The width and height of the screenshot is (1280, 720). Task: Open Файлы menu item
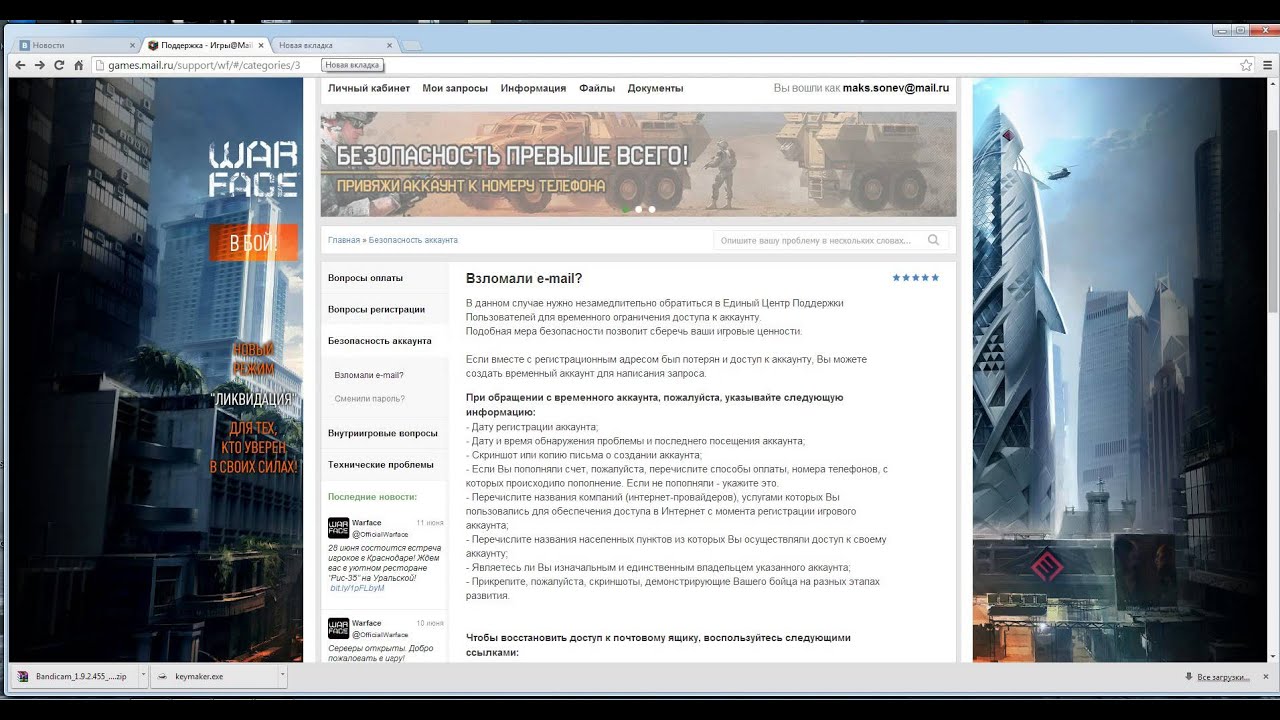click(x=597, y=88)
